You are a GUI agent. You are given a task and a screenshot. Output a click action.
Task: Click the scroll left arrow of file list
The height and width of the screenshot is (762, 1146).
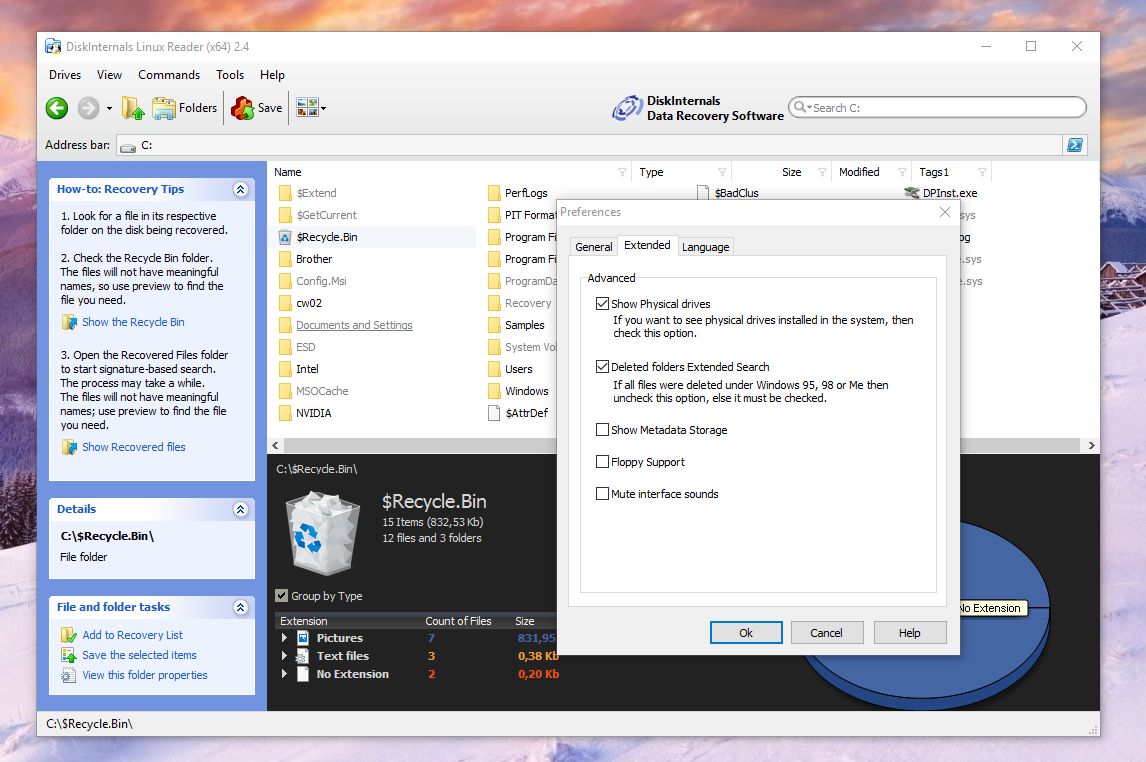pyautogui.click(x=276, y=445)
